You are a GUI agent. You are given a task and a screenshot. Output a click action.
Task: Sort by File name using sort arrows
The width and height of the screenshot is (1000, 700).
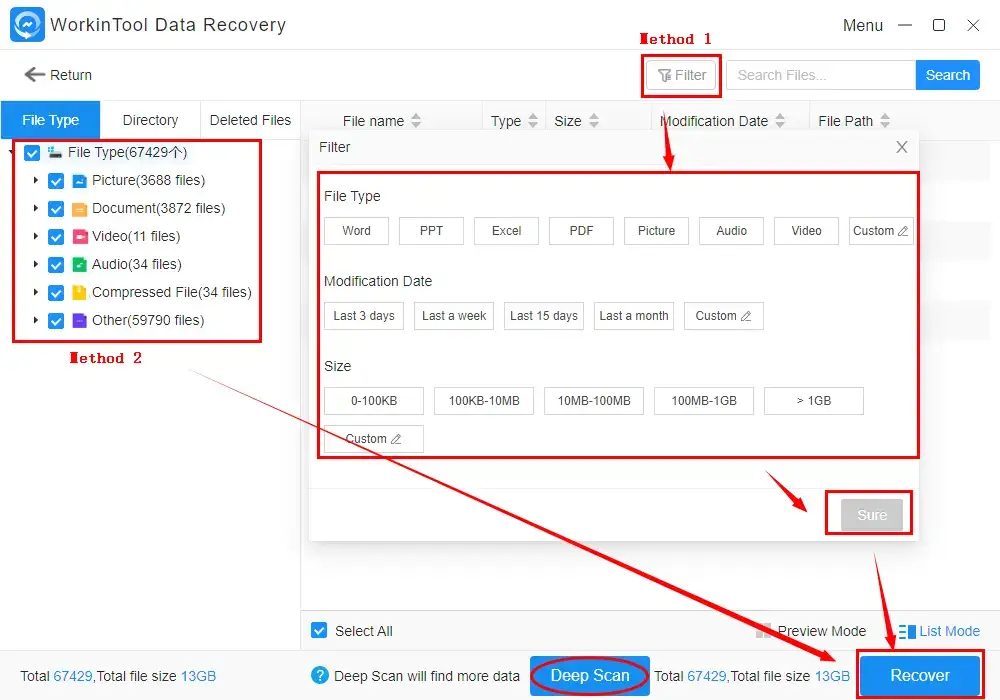tap(416, 120)
